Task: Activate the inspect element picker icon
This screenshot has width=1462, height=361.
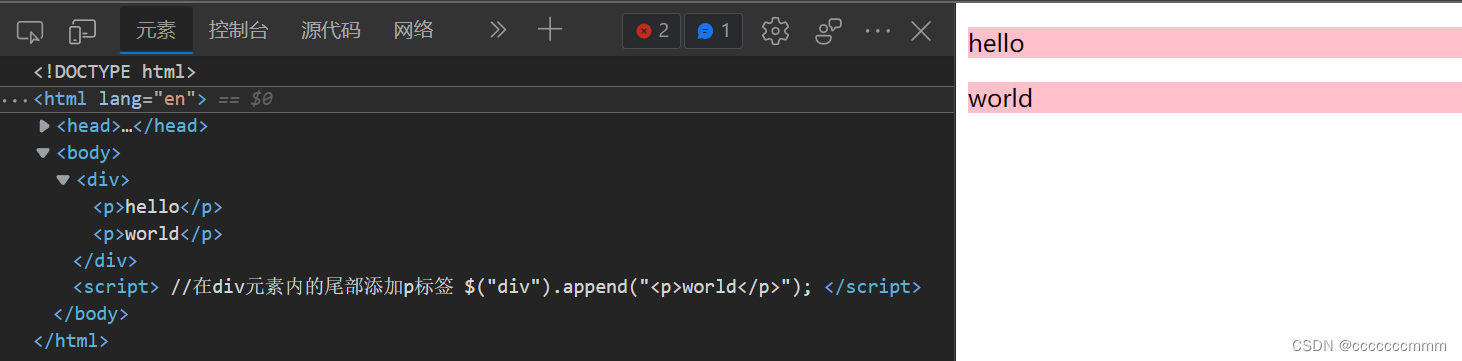Action: pyautogui.click(x=30, y=32)
